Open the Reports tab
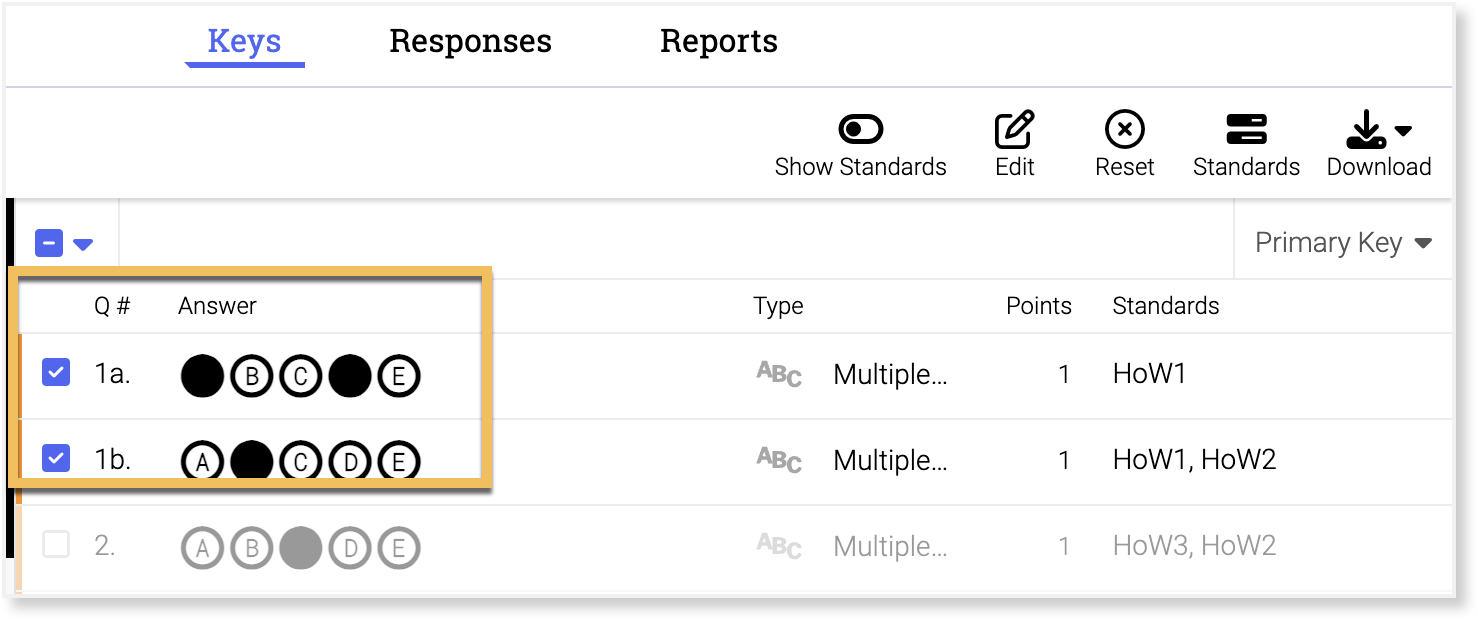Image resolution: width=1478 pixels, height=620 pixels. [718, 41]
